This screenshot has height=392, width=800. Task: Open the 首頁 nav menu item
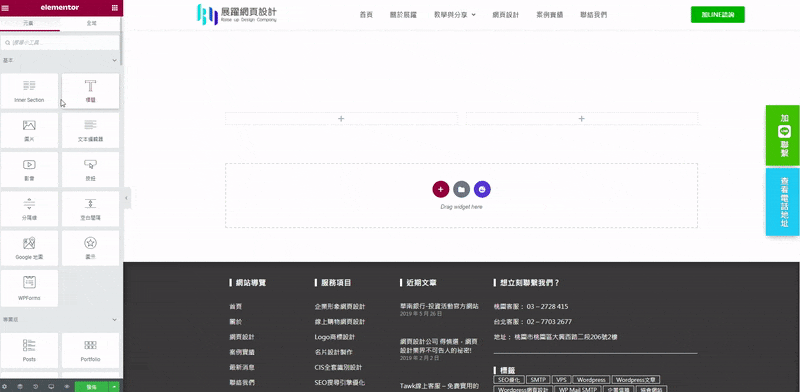366,15
